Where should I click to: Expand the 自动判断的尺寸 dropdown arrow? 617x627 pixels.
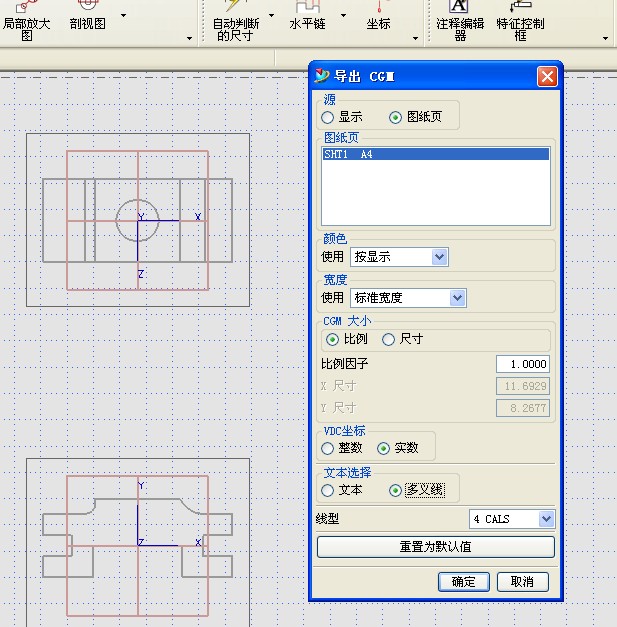click(x=272, y=16)
